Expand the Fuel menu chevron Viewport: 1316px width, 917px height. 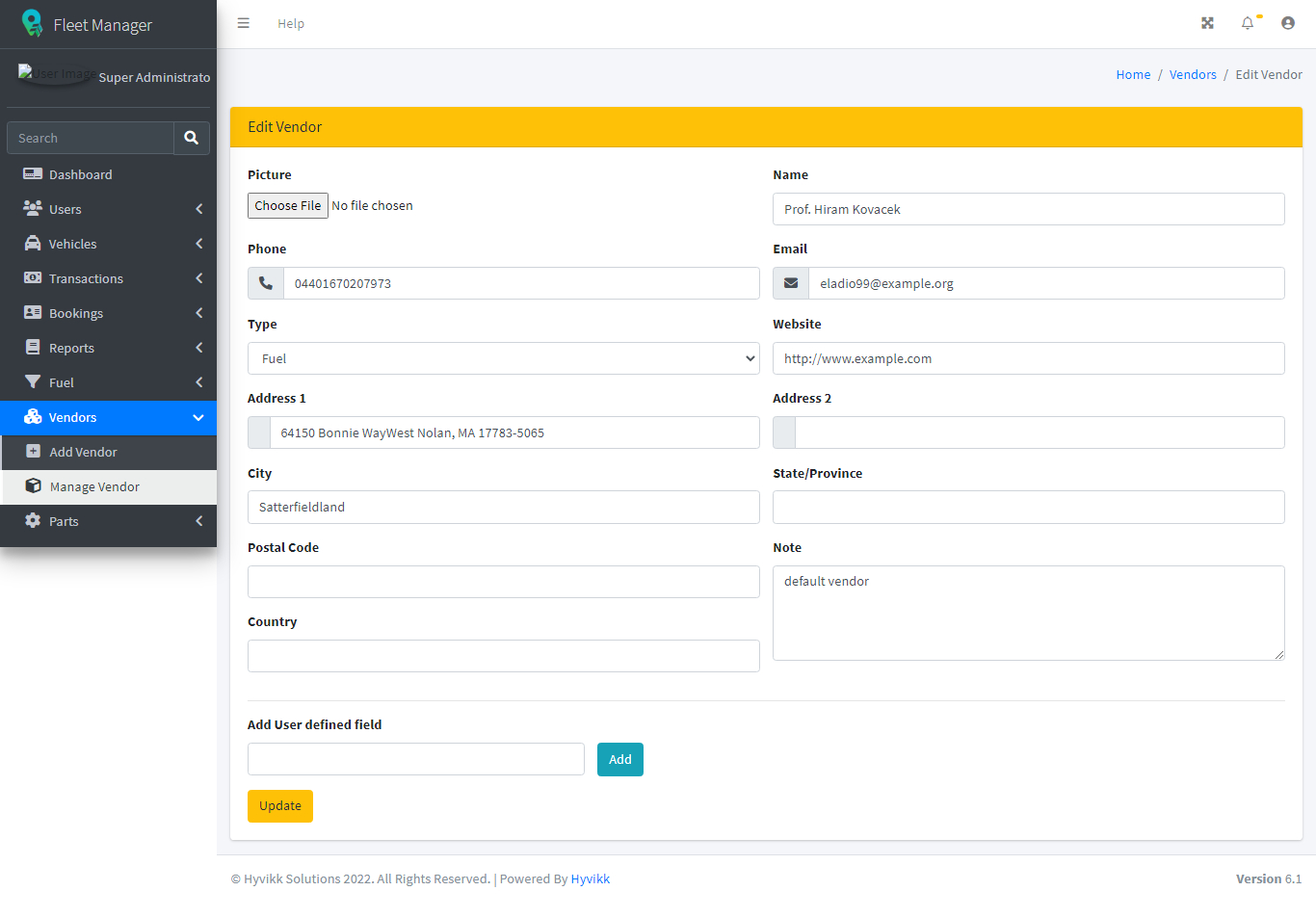(199, 382)
